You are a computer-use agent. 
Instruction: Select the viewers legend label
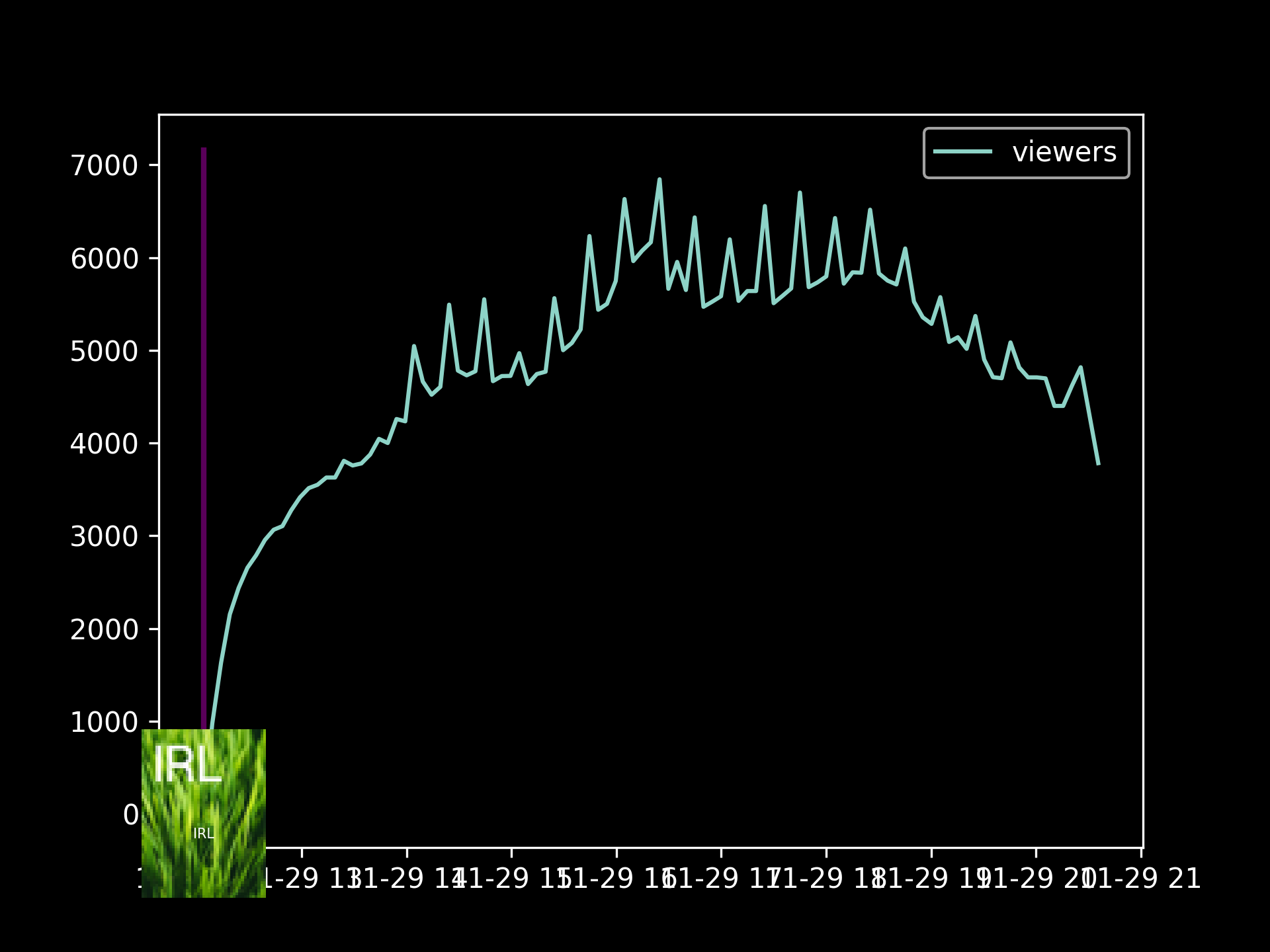pyautogui.click(x=1064, y=153)
